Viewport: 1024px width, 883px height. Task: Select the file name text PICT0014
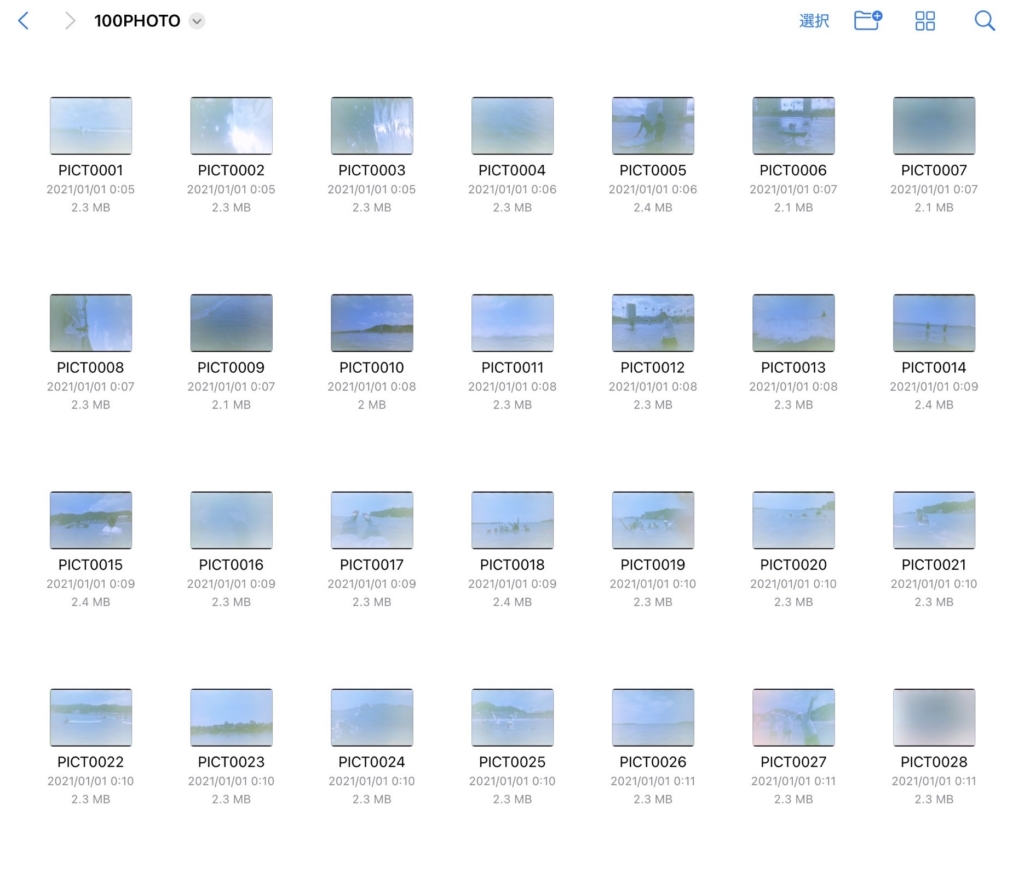(x=934, y=368)
